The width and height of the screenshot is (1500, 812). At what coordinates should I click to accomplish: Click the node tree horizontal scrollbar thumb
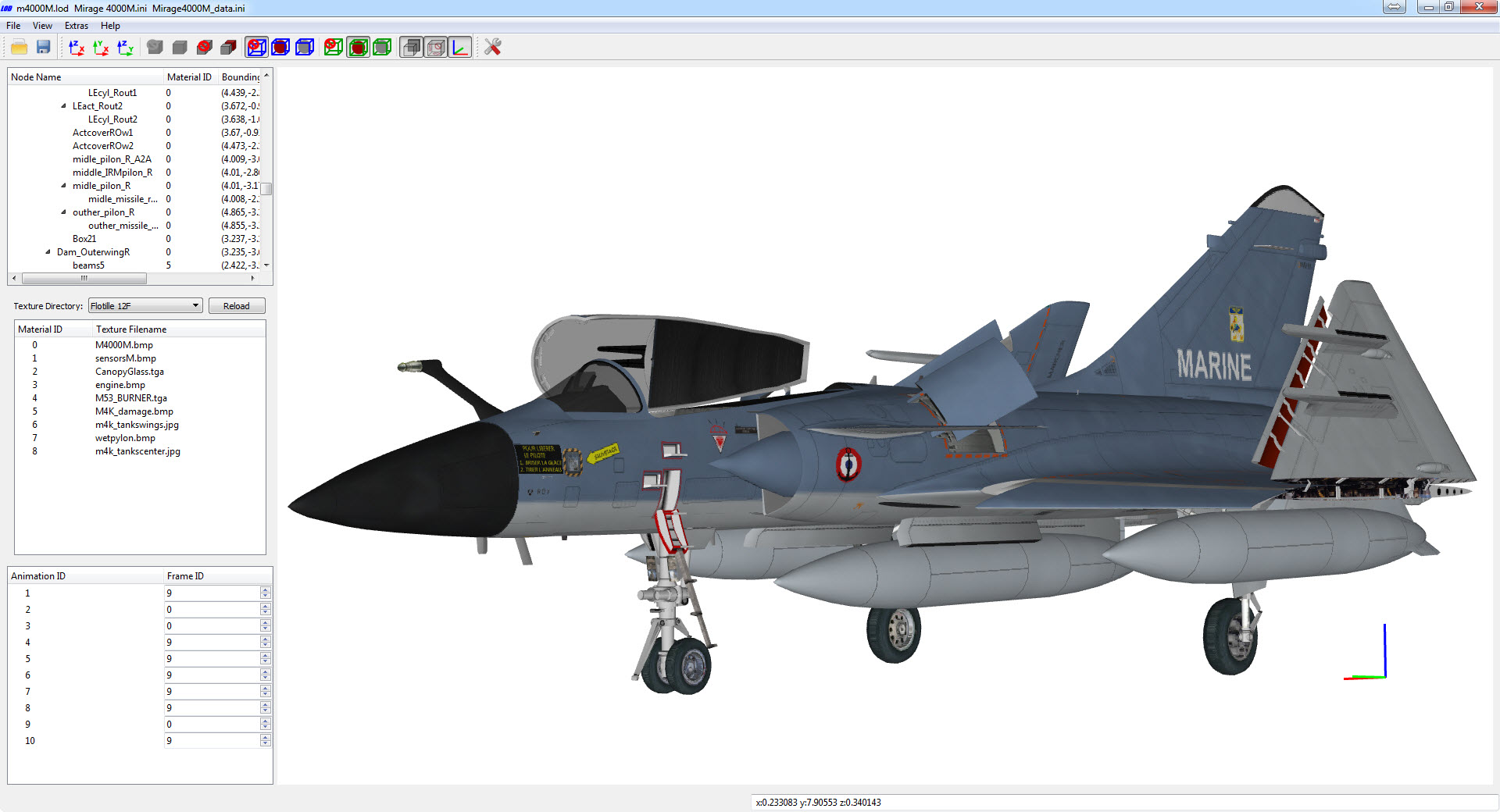[84, 278]
